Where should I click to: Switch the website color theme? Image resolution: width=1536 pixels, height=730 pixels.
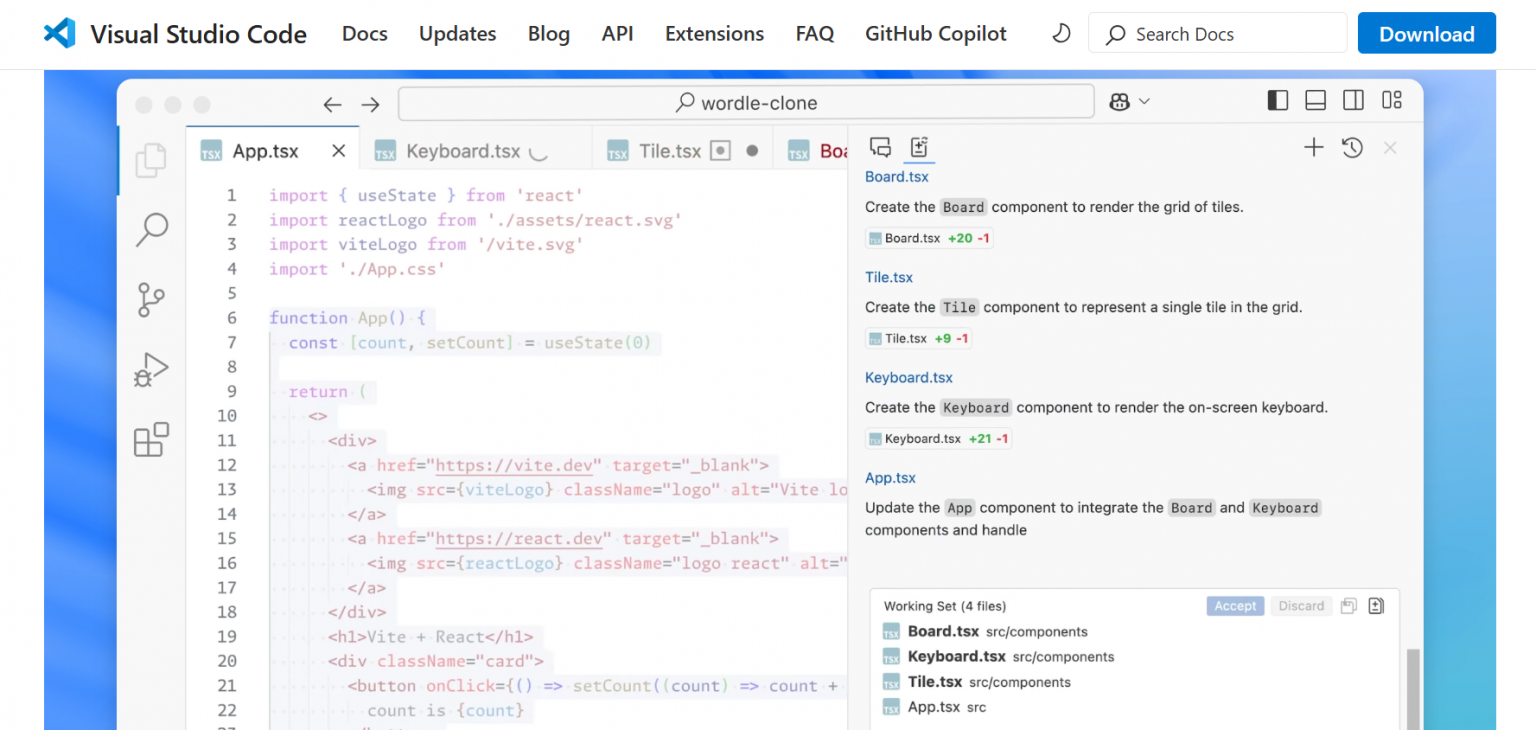coord(1060,33)
